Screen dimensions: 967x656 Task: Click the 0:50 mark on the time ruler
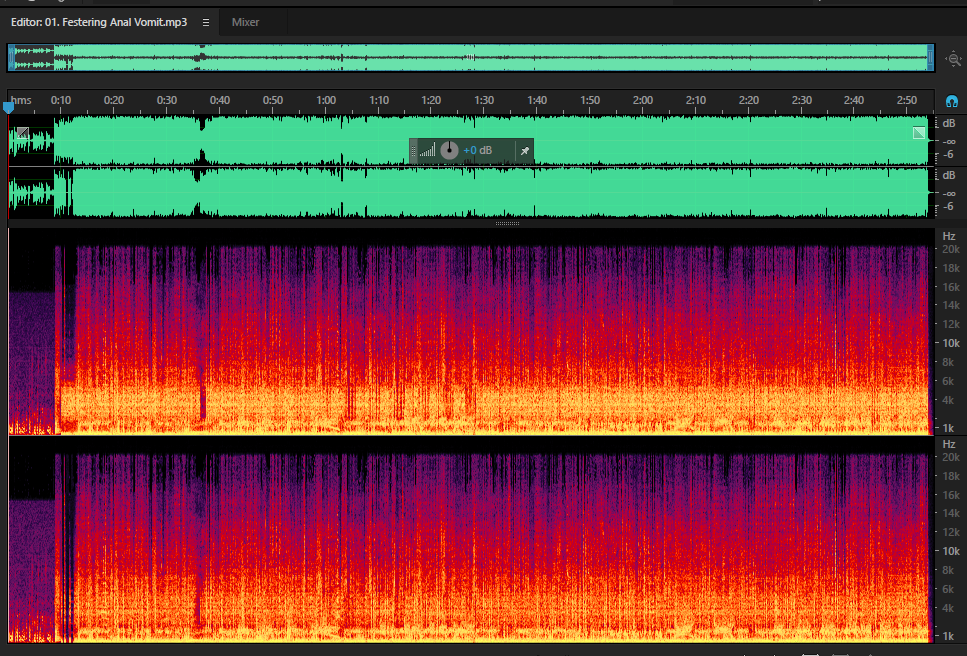pos(273,100)
